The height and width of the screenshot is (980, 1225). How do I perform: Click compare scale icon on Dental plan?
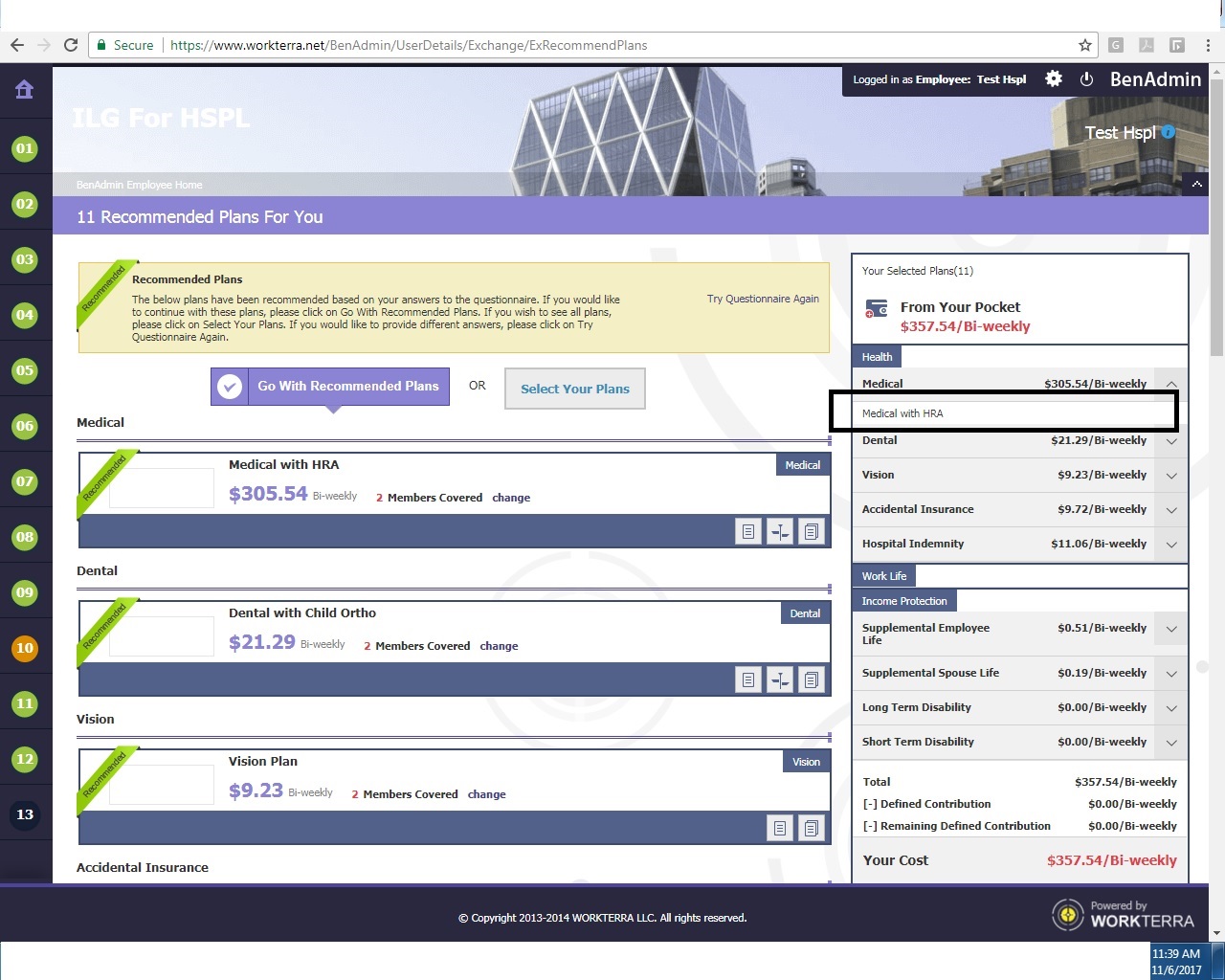[x=780, y=679]
